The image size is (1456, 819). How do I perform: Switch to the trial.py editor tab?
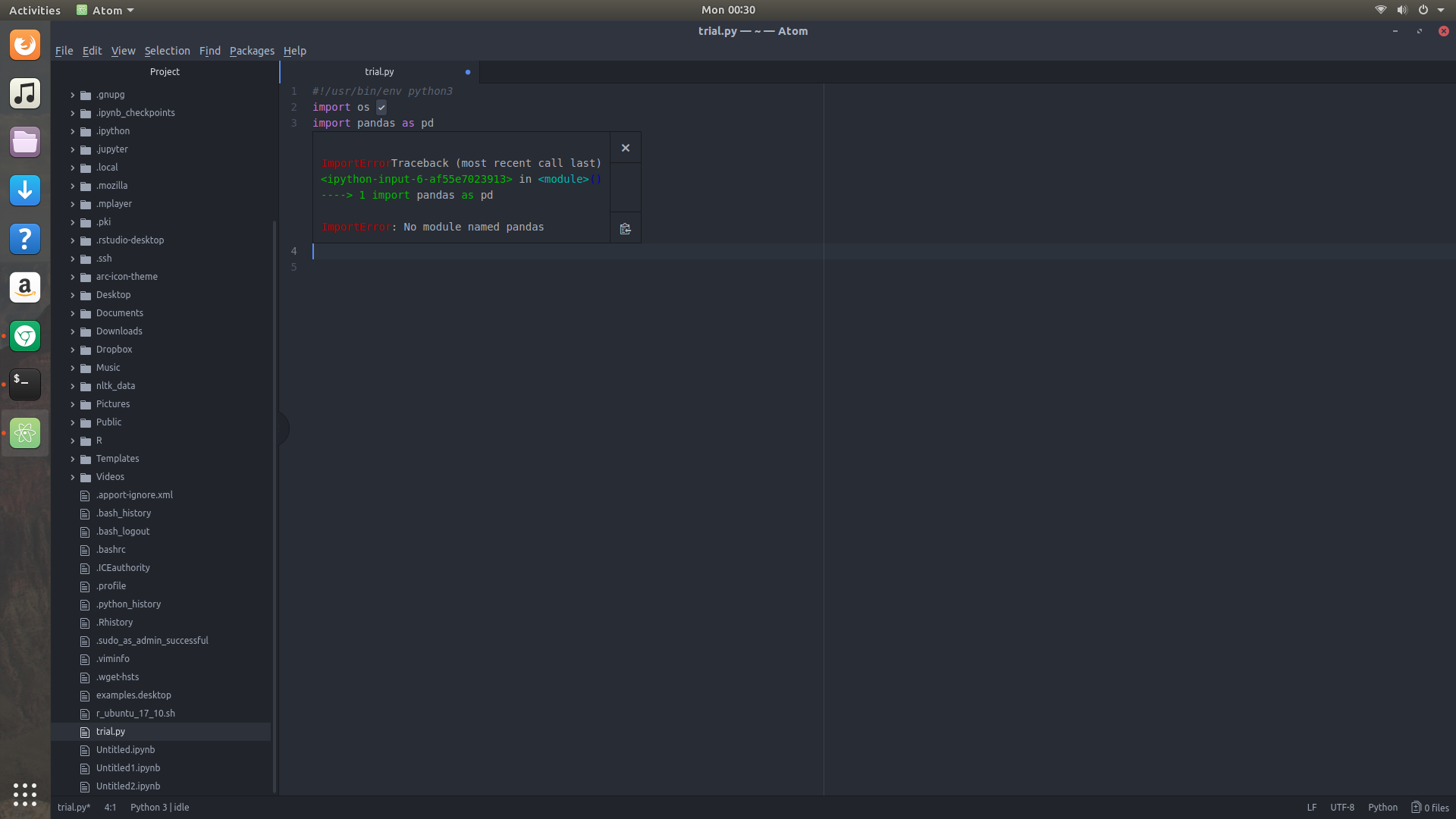point(379,71)
